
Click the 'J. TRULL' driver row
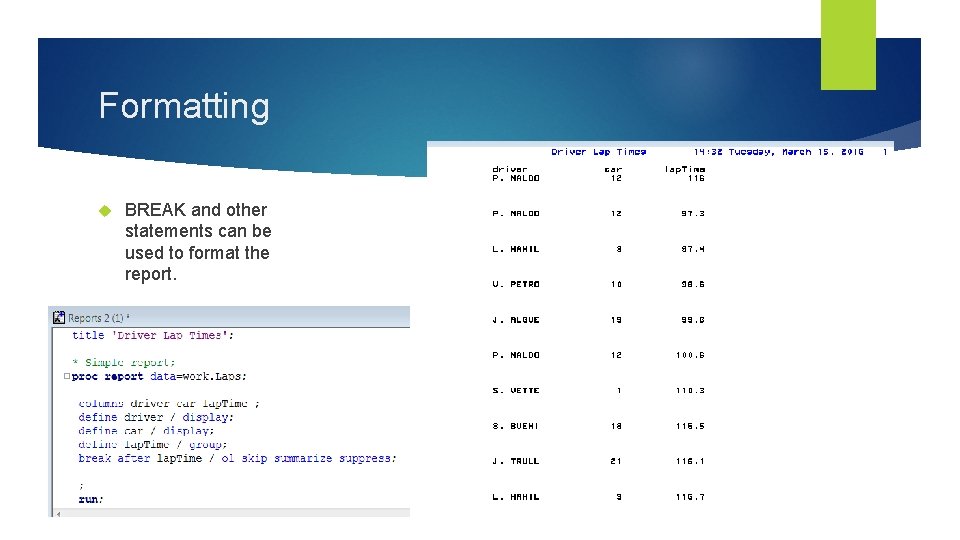pyautogui.click(x=598, y=461)
